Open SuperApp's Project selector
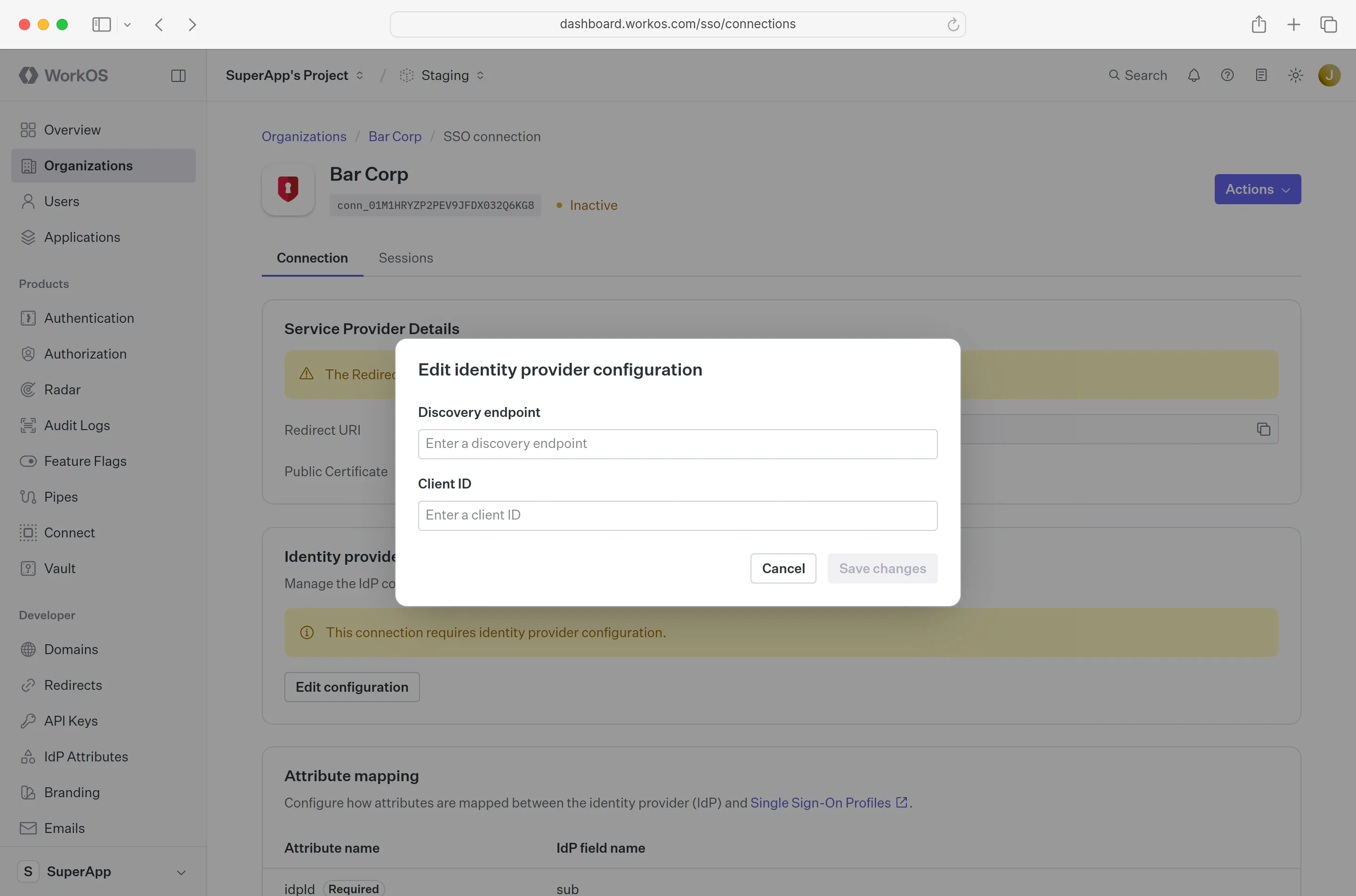 (294, 75)
